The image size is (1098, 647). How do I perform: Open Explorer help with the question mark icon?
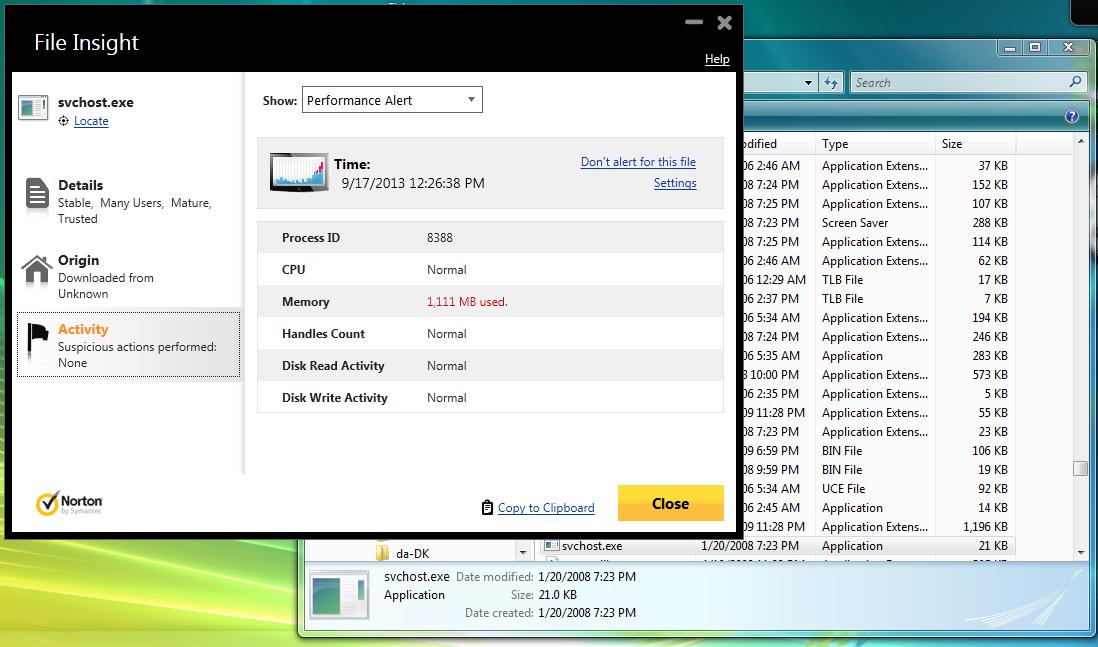1071,116
